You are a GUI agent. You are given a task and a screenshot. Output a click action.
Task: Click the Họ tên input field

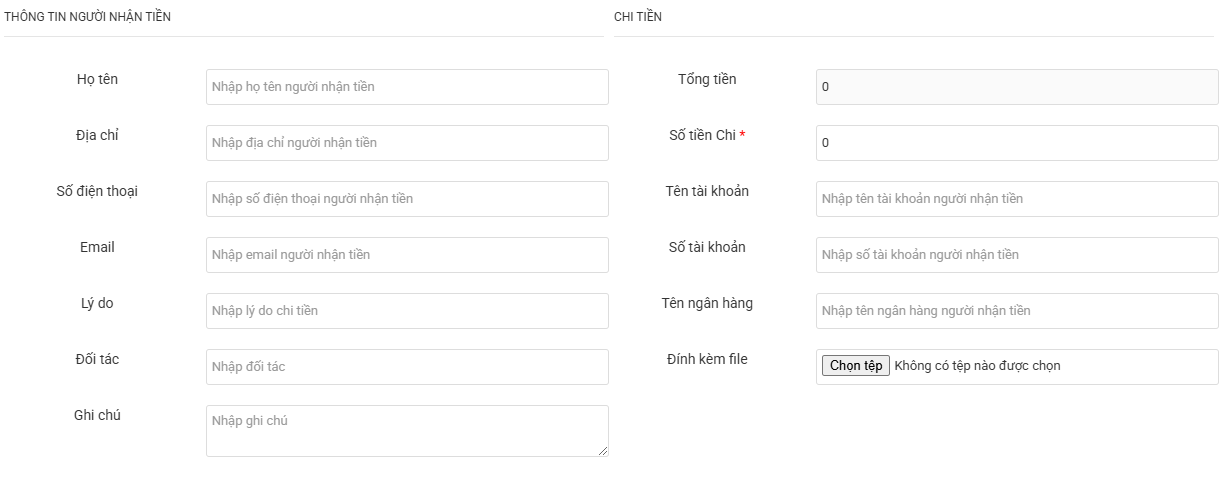(x=407, y=87)
